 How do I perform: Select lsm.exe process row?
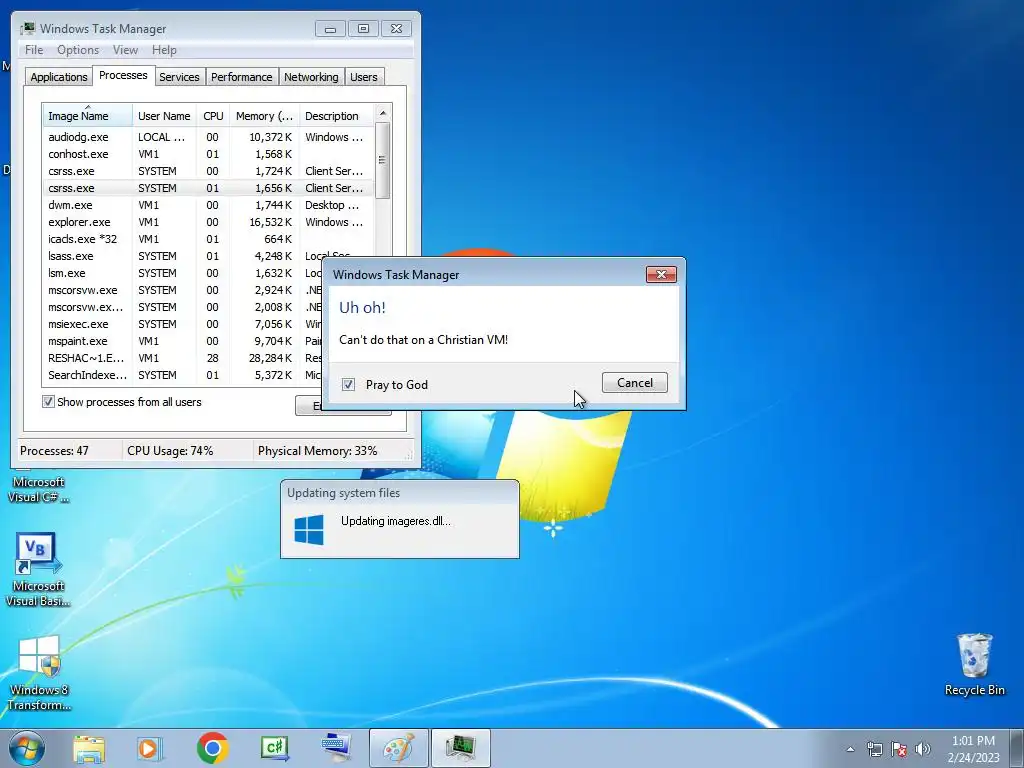coord(183,273)
